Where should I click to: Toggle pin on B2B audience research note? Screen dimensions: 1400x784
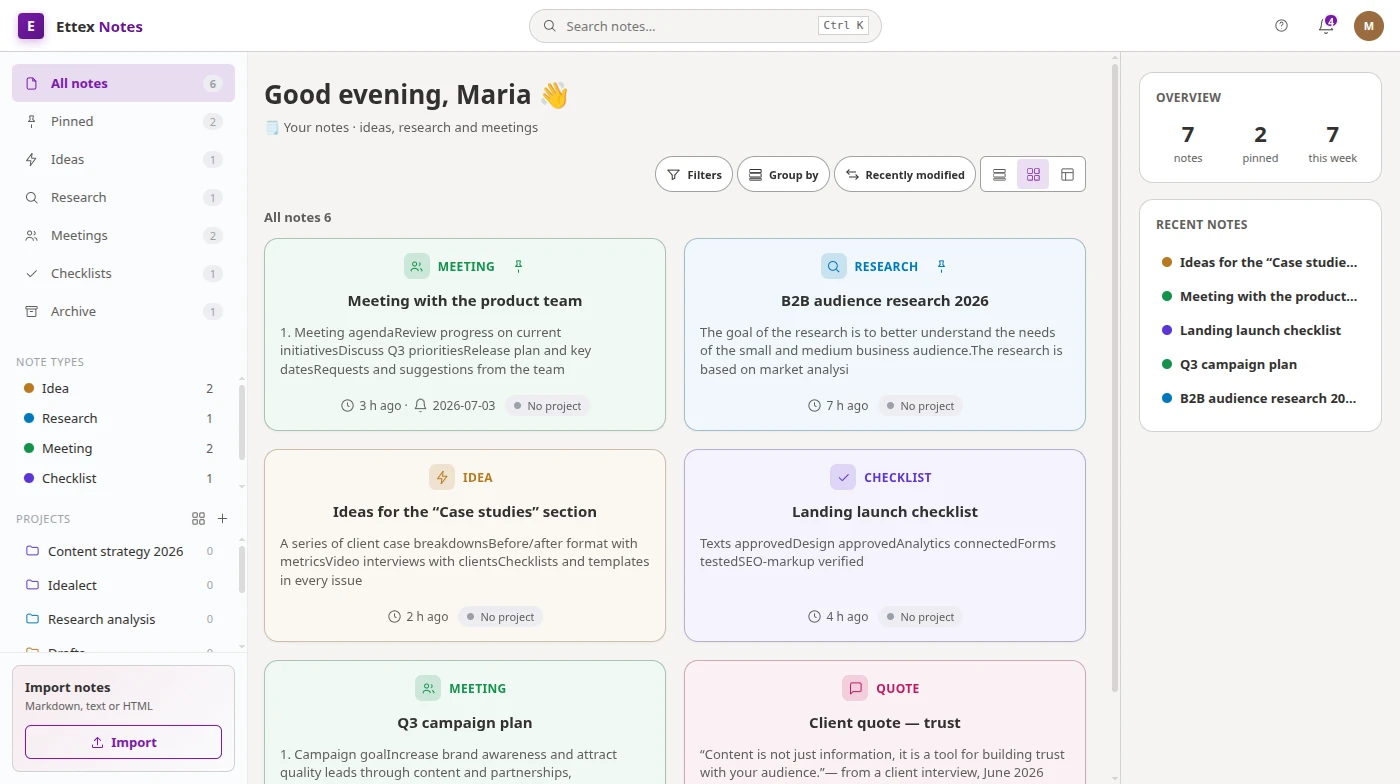coord(941,266)
